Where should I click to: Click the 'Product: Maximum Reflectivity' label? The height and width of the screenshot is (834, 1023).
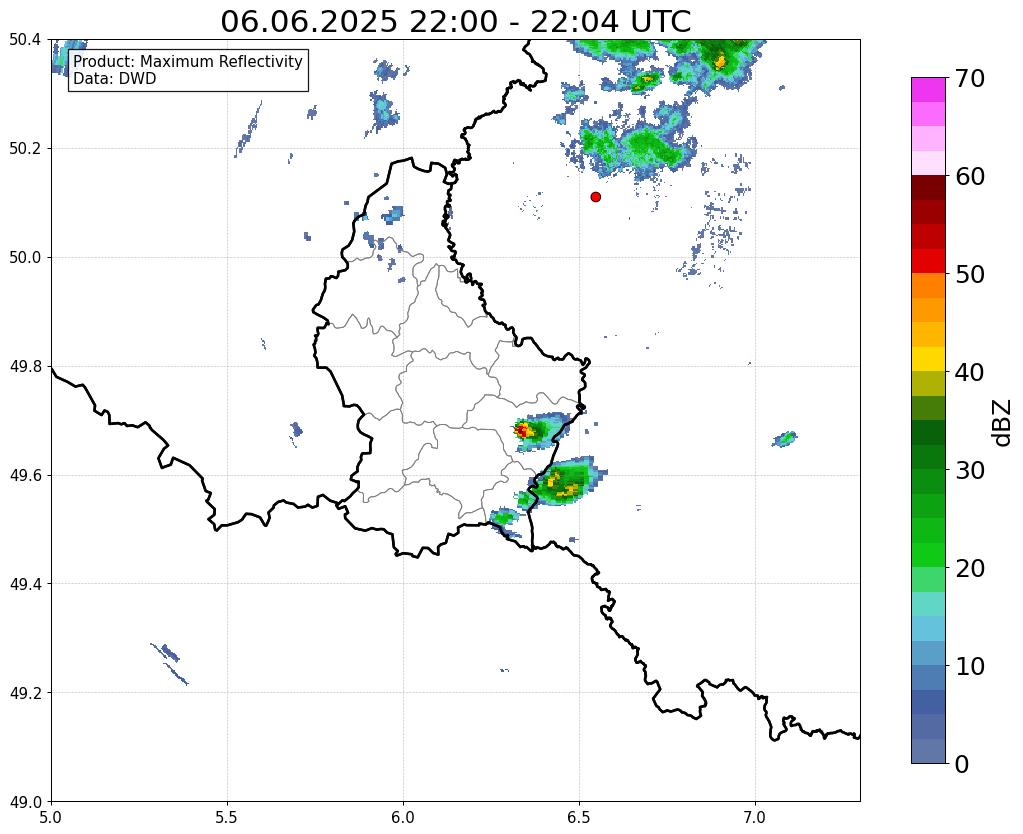point(188,61)
